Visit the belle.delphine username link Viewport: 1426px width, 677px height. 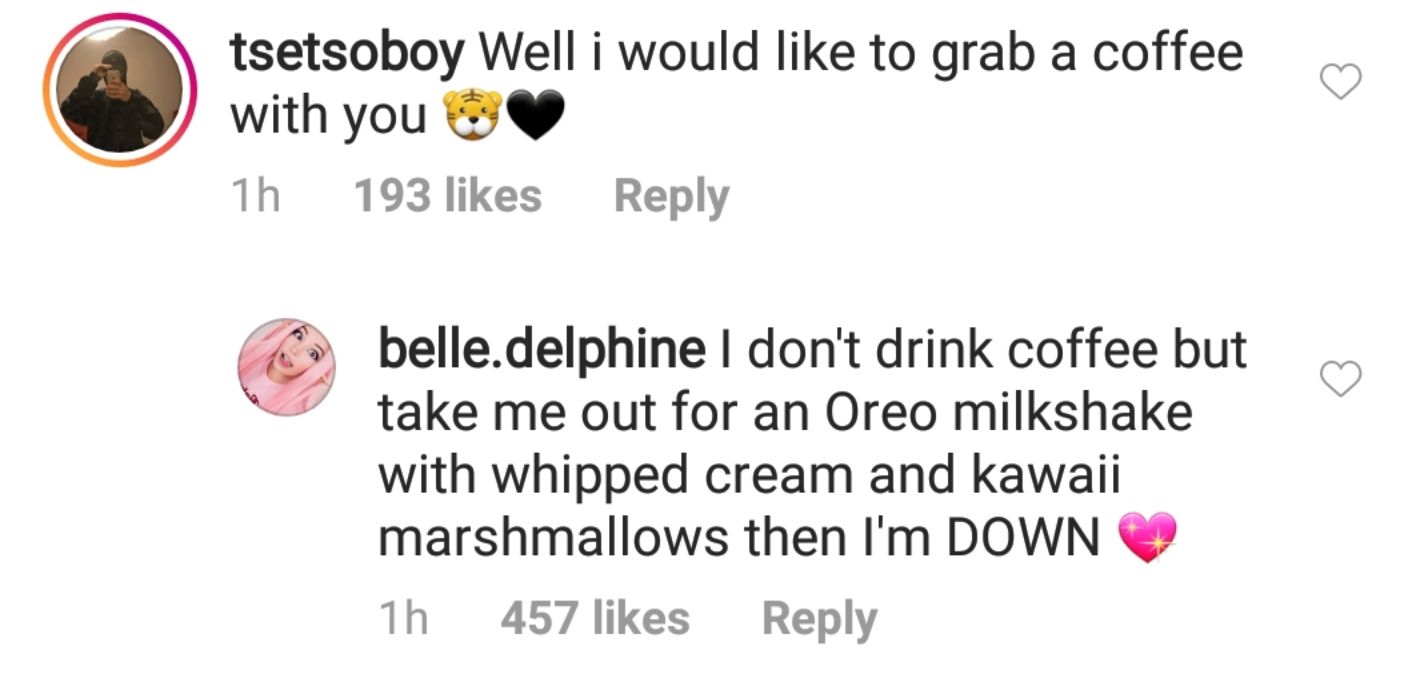(540, 350)
